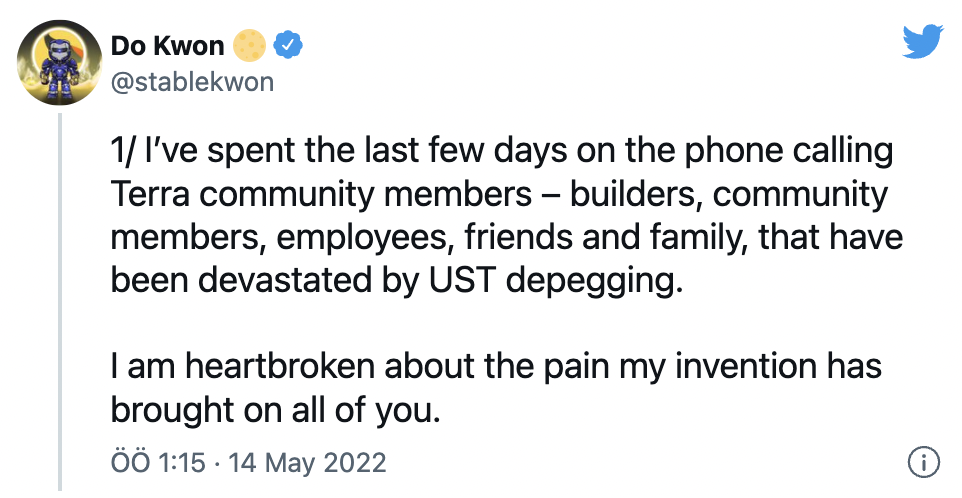The image size is (962, 498).
Task: Click the word heartbroken in the tweet
Action: (x=279, y=366)
